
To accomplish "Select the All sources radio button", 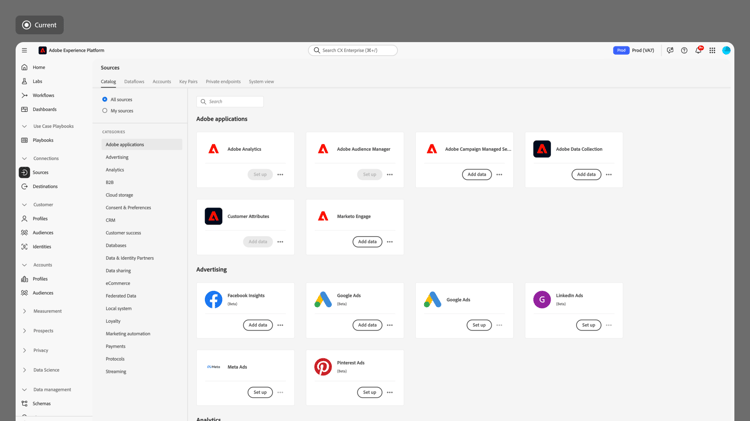I will (x=105, y=100).
